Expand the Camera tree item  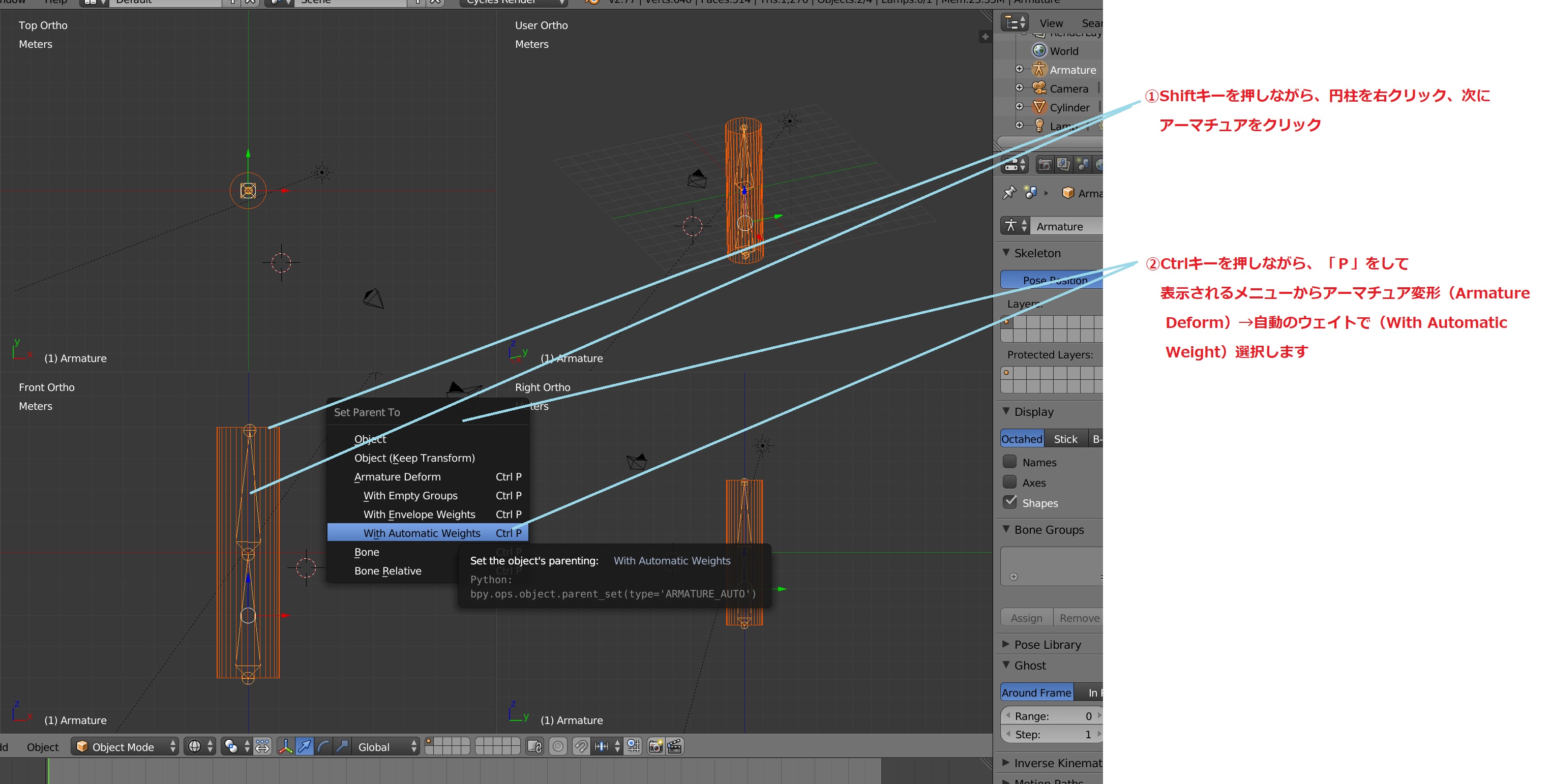pyautogui.click(x=1020, y=87)
